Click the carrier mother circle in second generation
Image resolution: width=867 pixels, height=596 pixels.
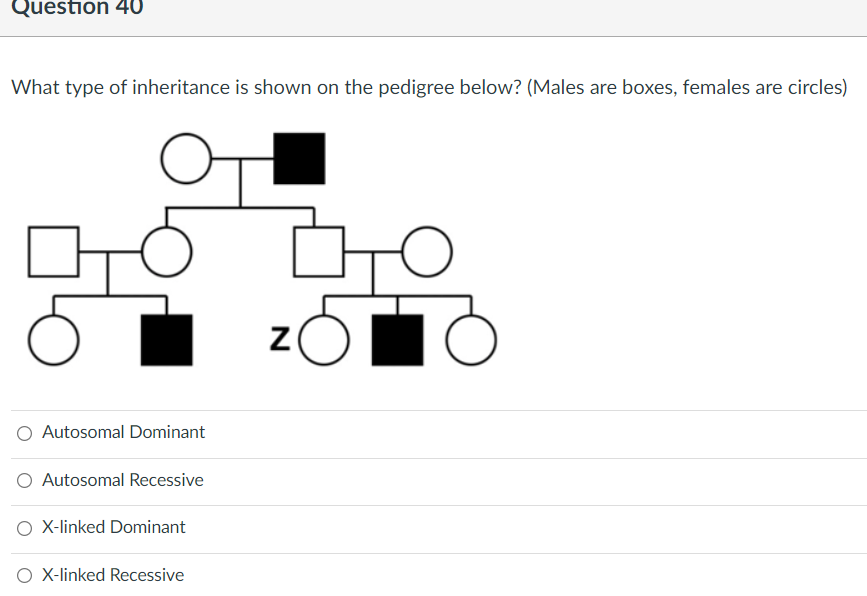tap(166, 251)
